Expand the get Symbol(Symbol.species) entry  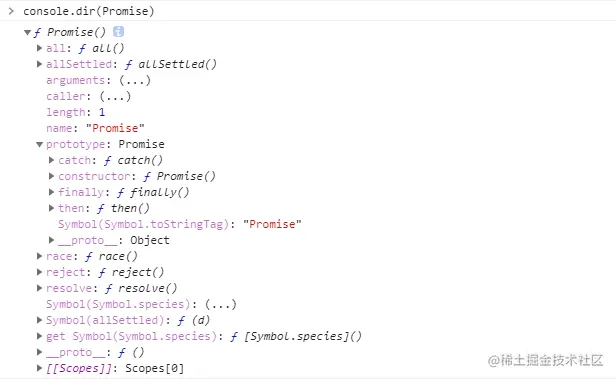click(x=39, y=336)
